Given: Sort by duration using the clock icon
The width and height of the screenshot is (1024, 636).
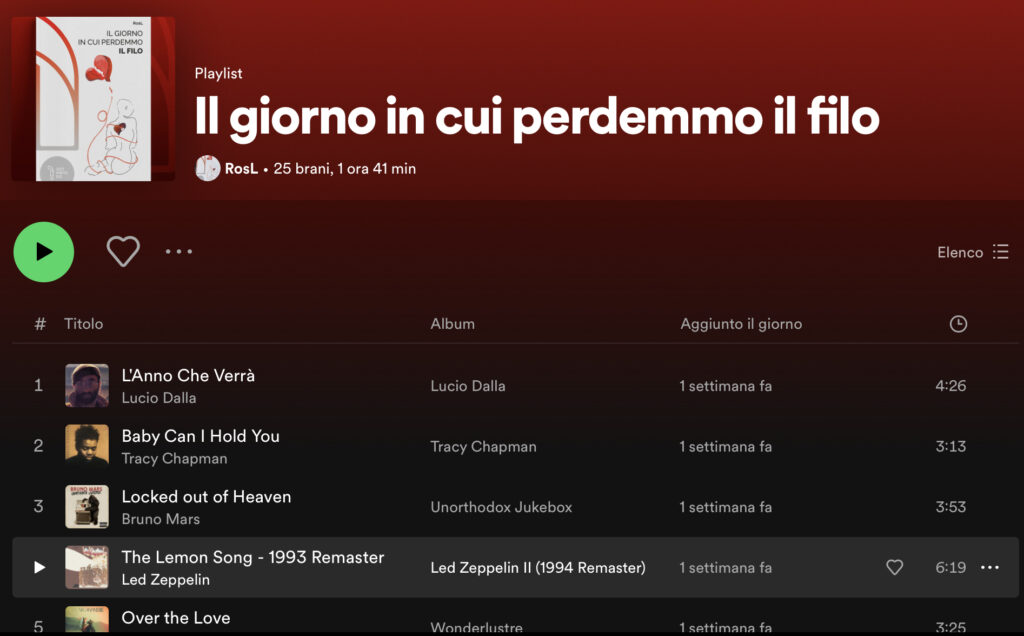Looking at the screenshot, I should point(958,324).
